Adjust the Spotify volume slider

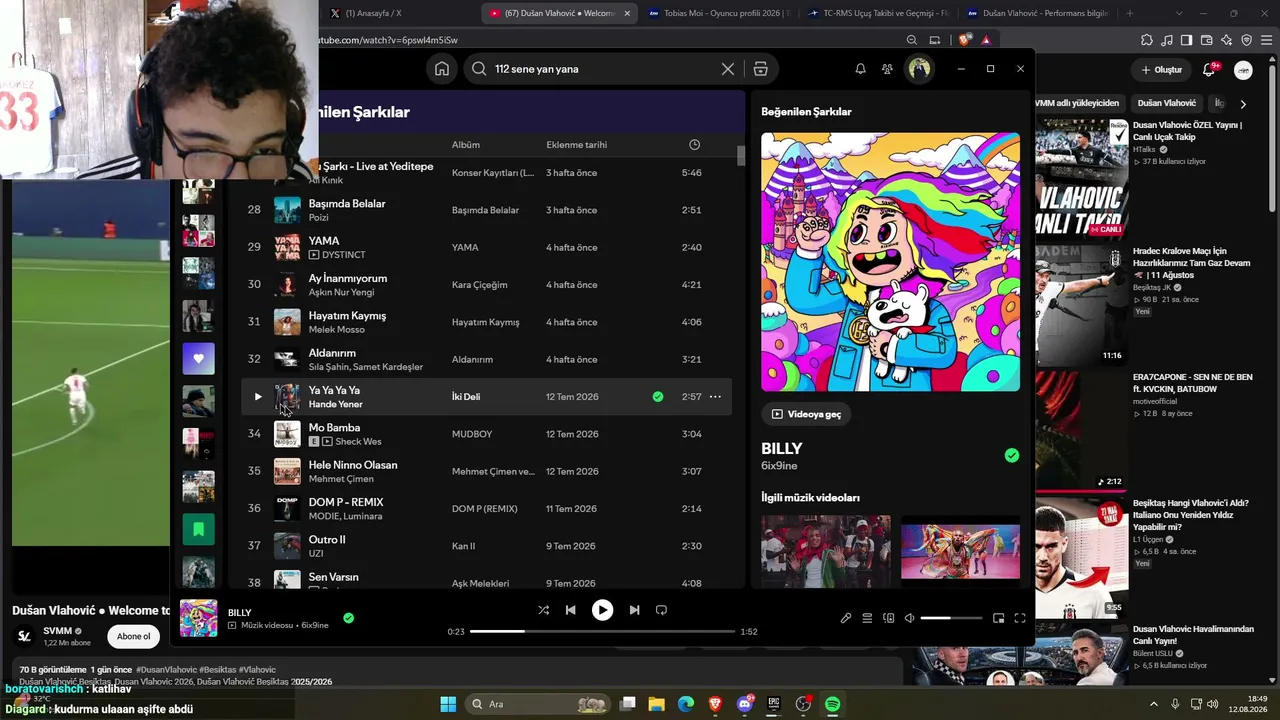pos(951,618)
